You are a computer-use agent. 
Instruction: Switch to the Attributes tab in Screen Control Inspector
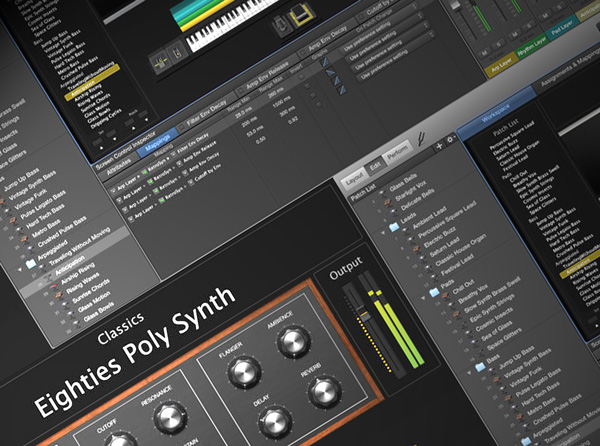(119, 167)
